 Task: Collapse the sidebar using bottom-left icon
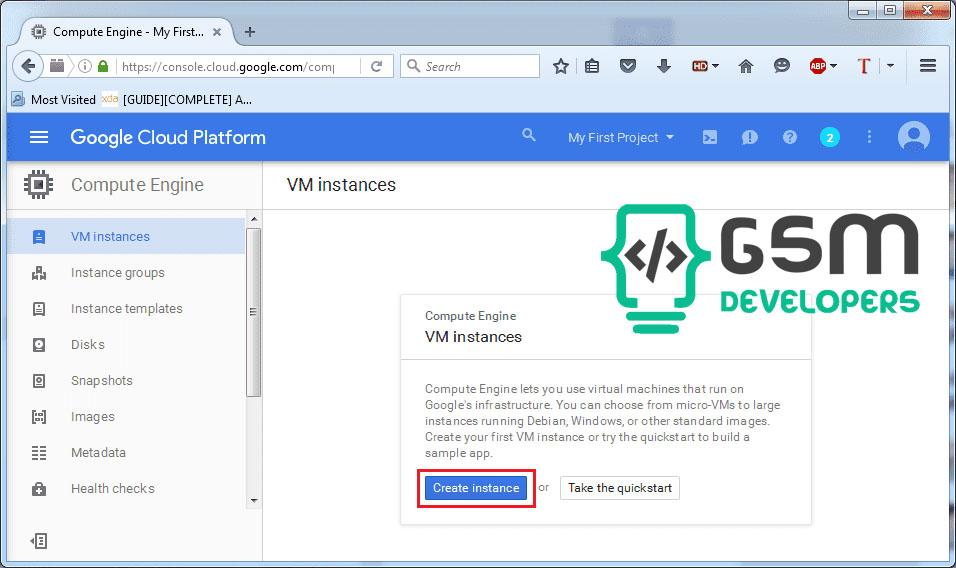point(39,541)
